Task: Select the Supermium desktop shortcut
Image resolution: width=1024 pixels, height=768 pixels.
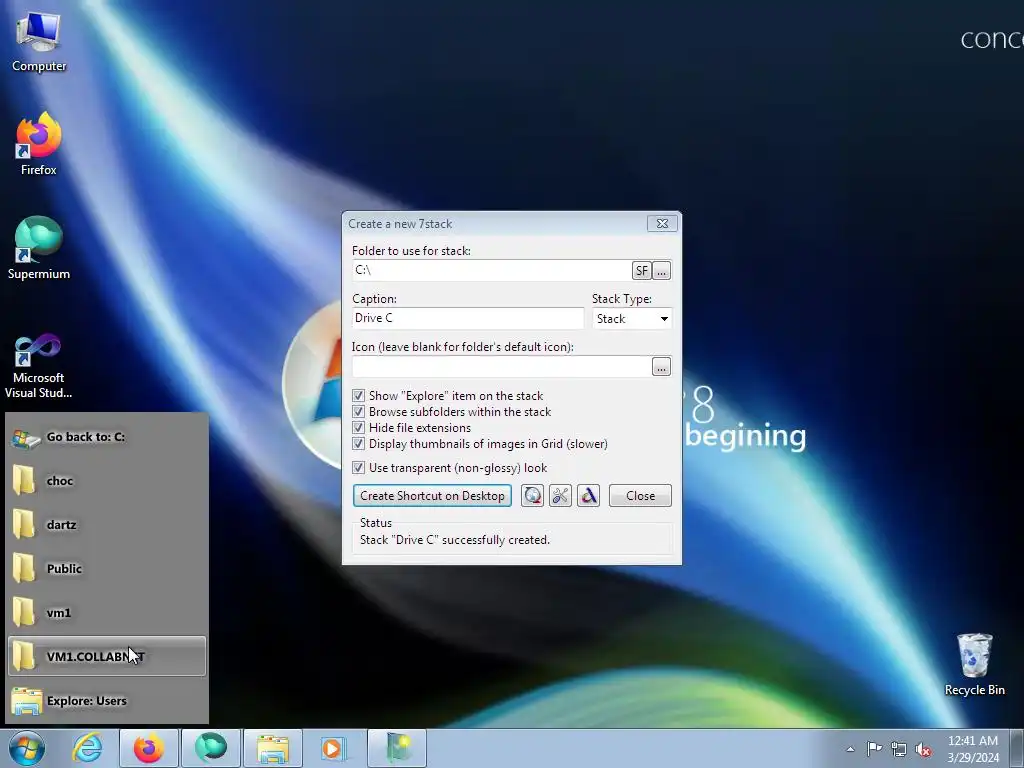Action: (39, 248)
